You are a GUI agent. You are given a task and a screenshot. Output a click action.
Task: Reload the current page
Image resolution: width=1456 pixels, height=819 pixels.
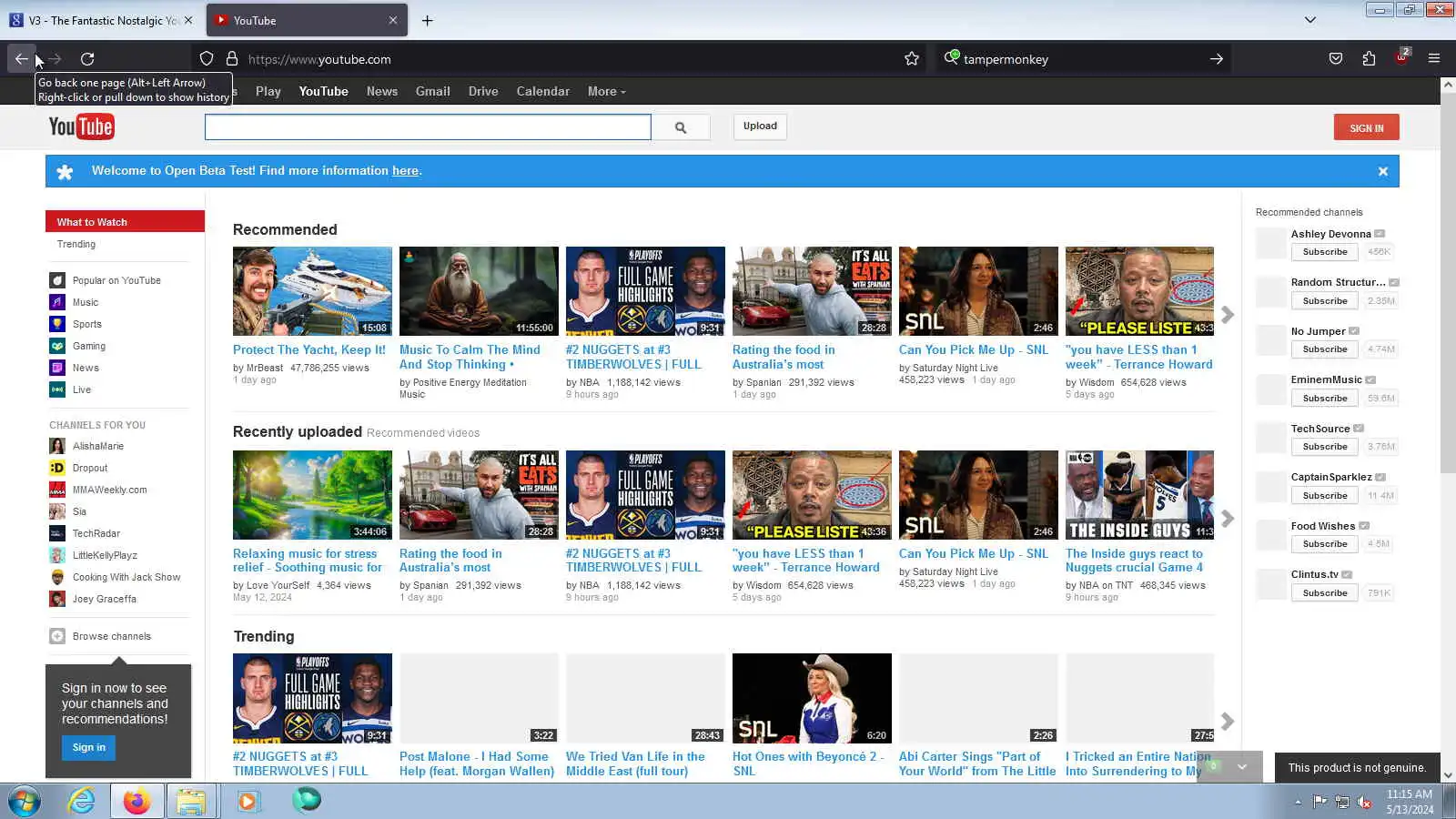pyautogui.click(x=87, y=59)
